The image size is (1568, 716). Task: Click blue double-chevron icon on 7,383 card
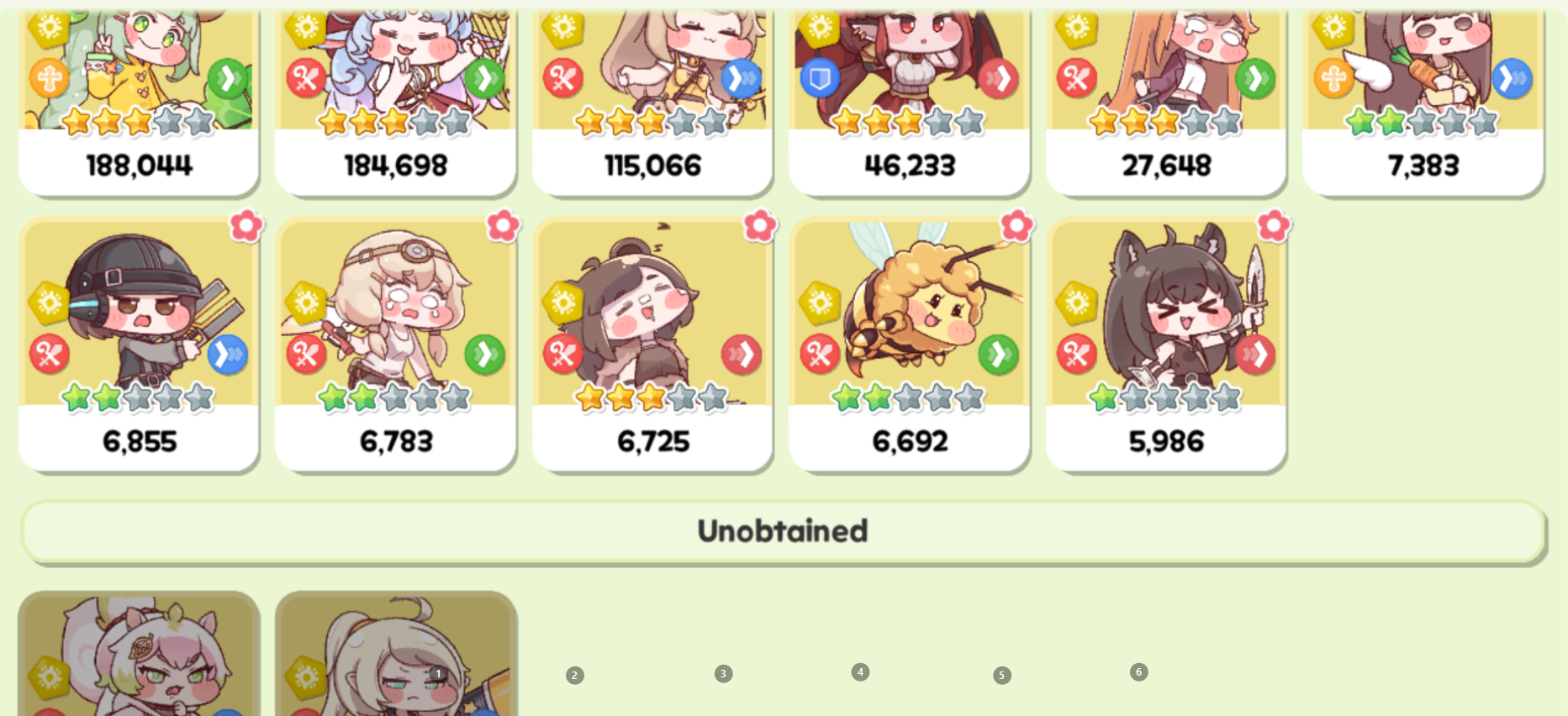click(x=1513, y=79)
